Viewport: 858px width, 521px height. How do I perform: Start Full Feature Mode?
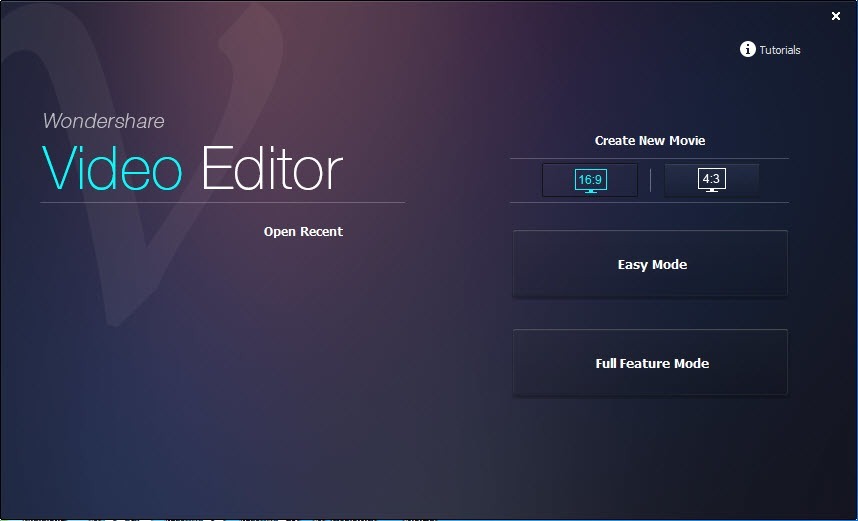(650, 364)
